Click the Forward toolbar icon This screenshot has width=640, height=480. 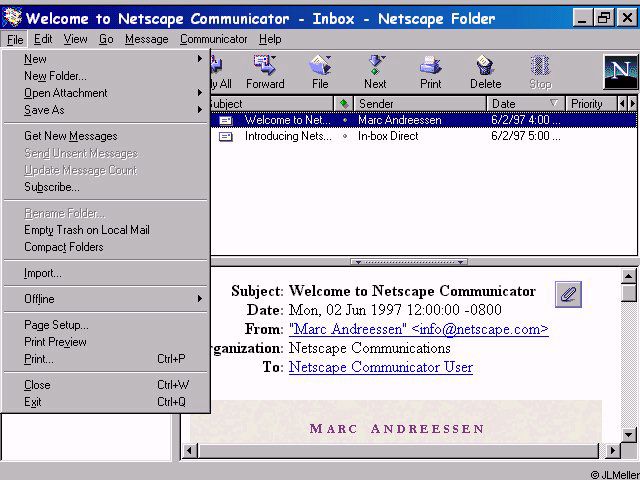(x=264, y=65)
